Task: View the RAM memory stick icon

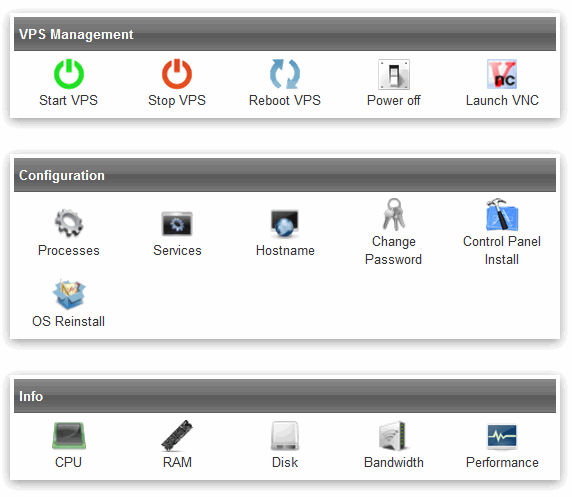Action: (x=177, y=435)
